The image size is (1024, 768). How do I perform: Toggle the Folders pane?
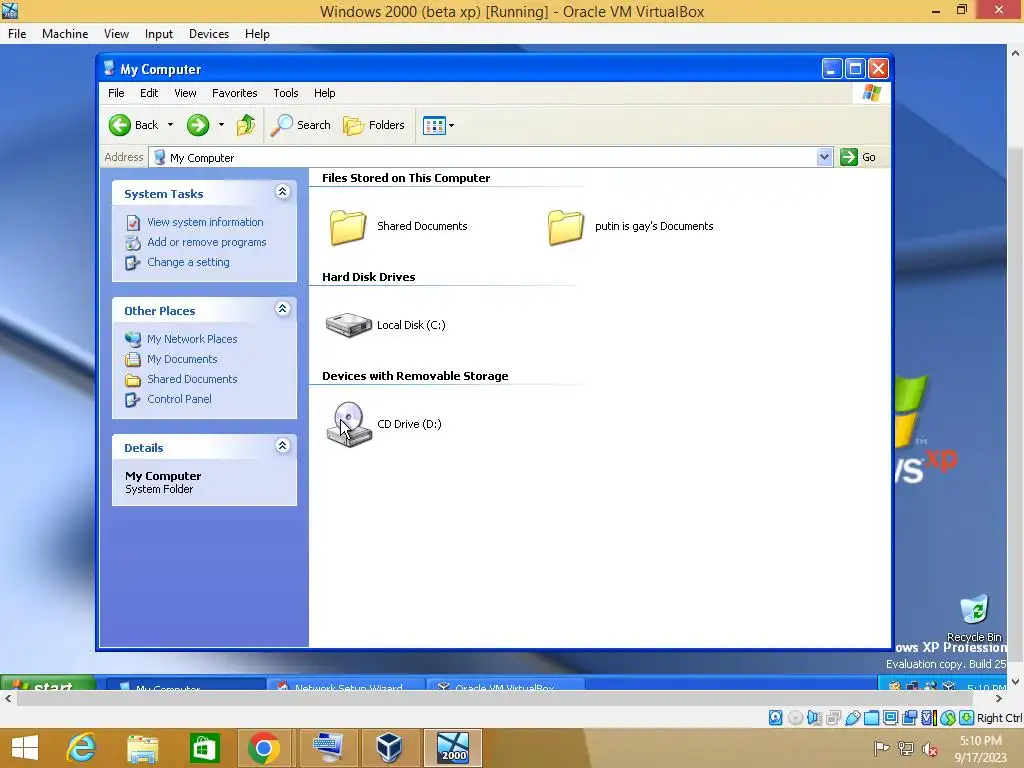(x=374, y=125)
